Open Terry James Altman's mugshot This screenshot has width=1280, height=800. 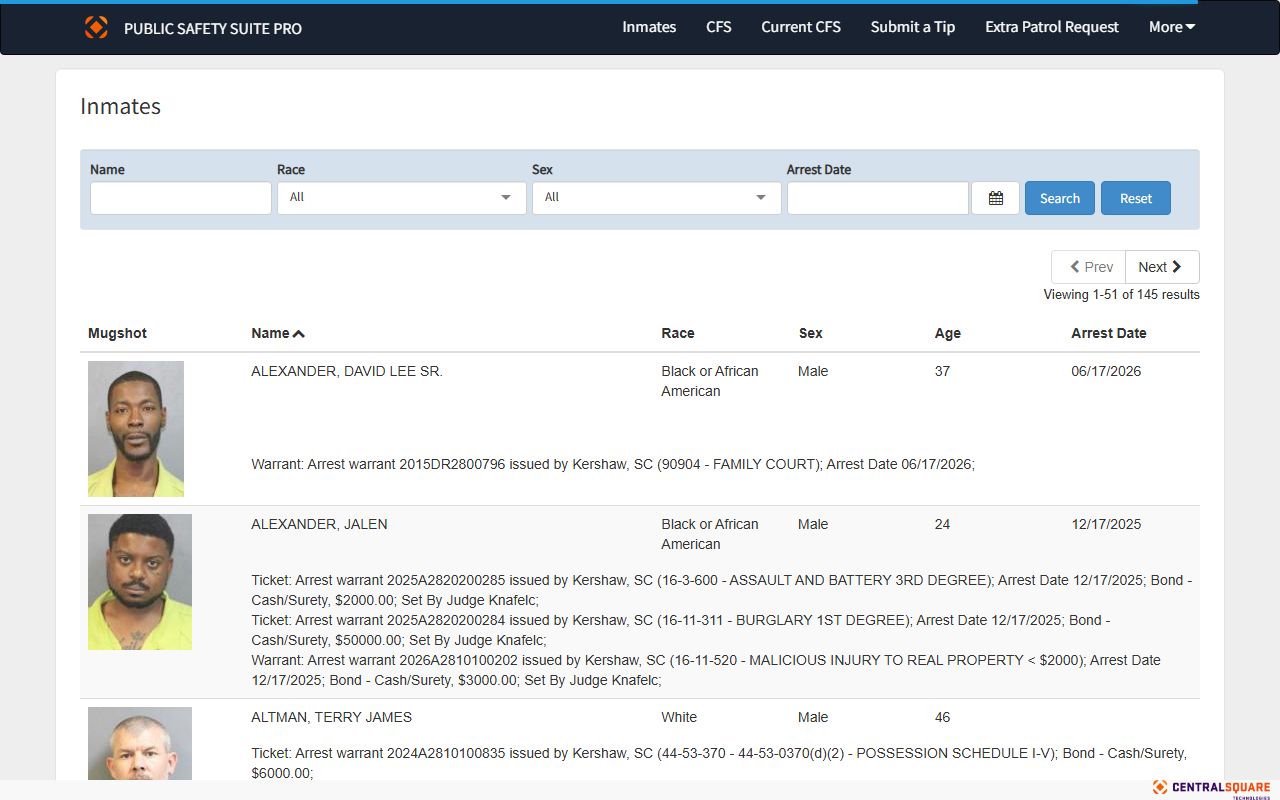[x=140, y=743]
